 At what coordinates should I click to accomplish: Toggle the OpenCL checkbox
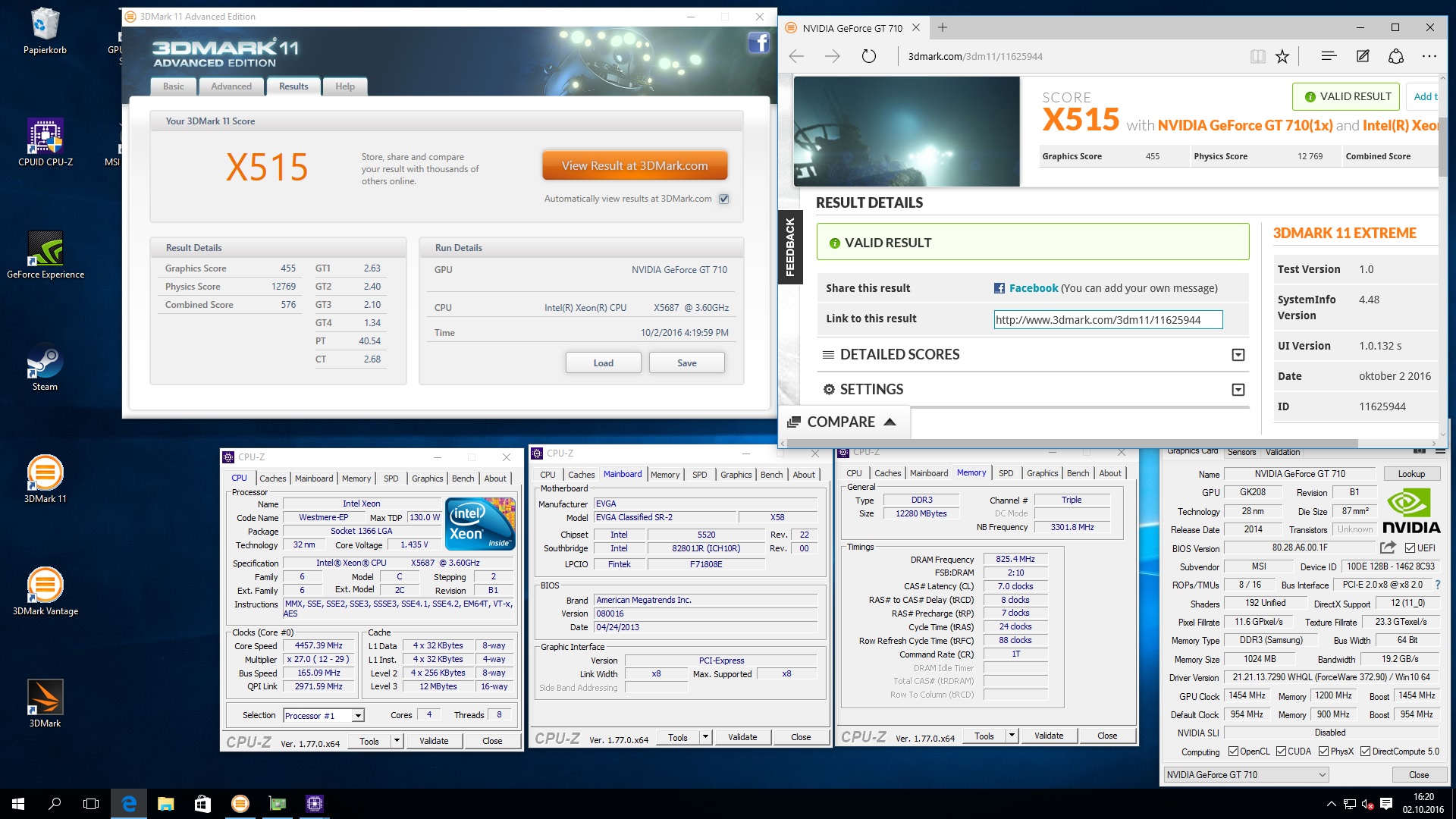point(1234,752)
